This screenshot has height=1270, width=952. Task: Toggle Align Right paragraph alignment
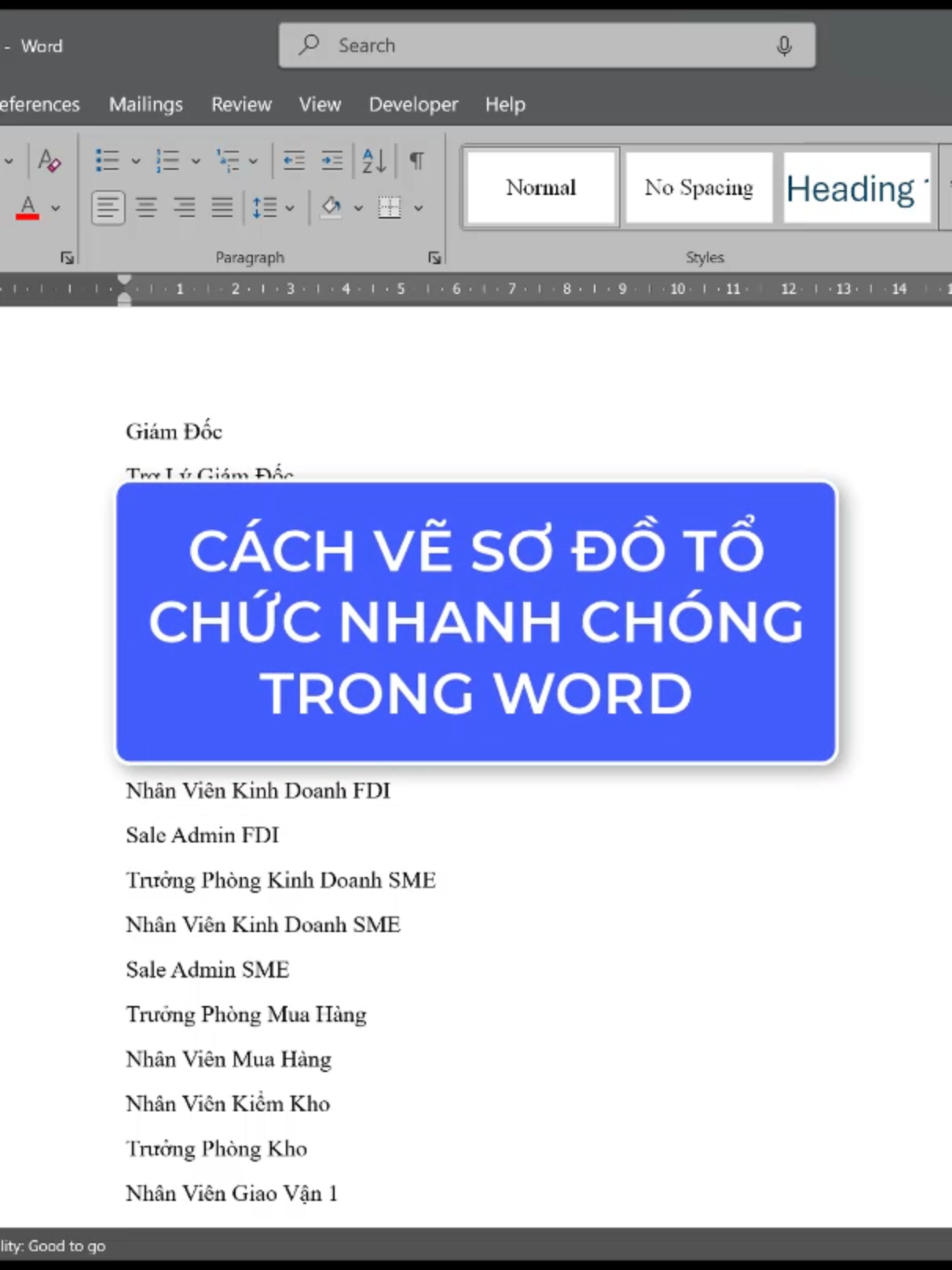pos(185,207)
